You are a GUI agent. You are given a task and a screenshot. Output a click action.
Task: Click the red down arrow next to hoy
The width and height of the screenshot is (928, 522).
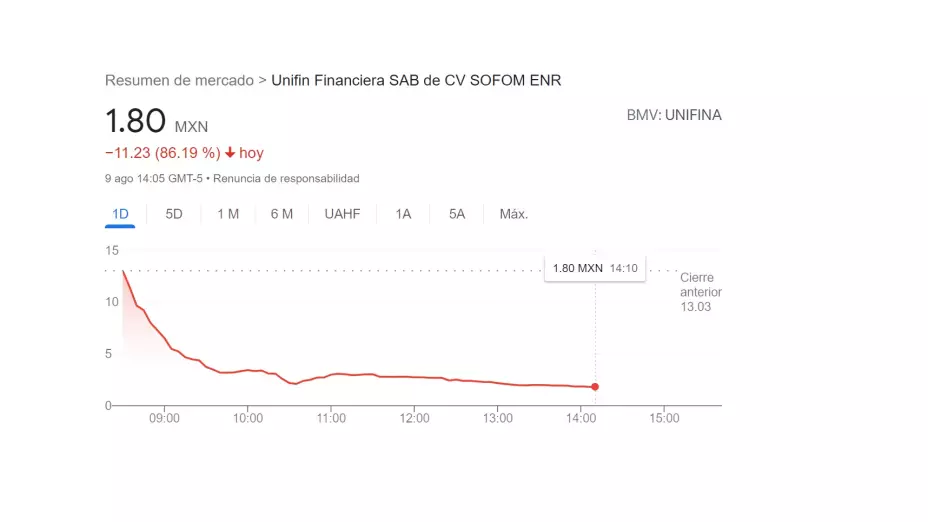pyautogui.click(x=230, y=153)
